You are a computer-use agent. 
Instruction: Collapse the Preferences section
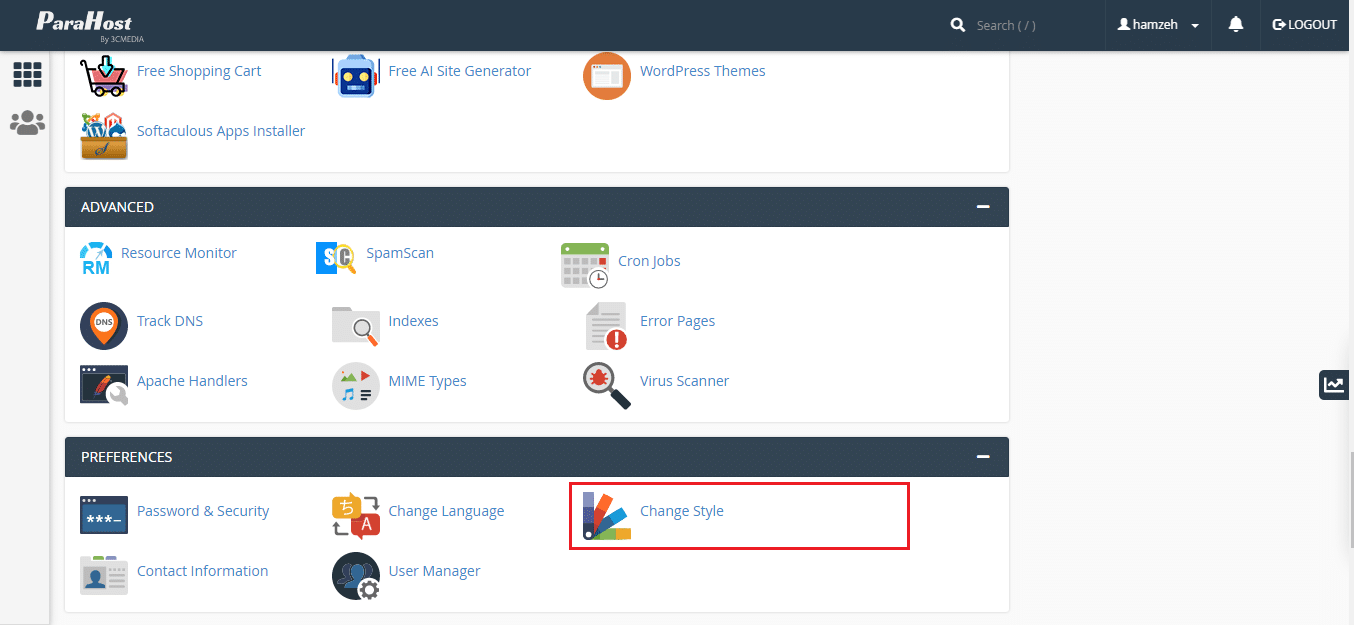[x=983, y=457]
